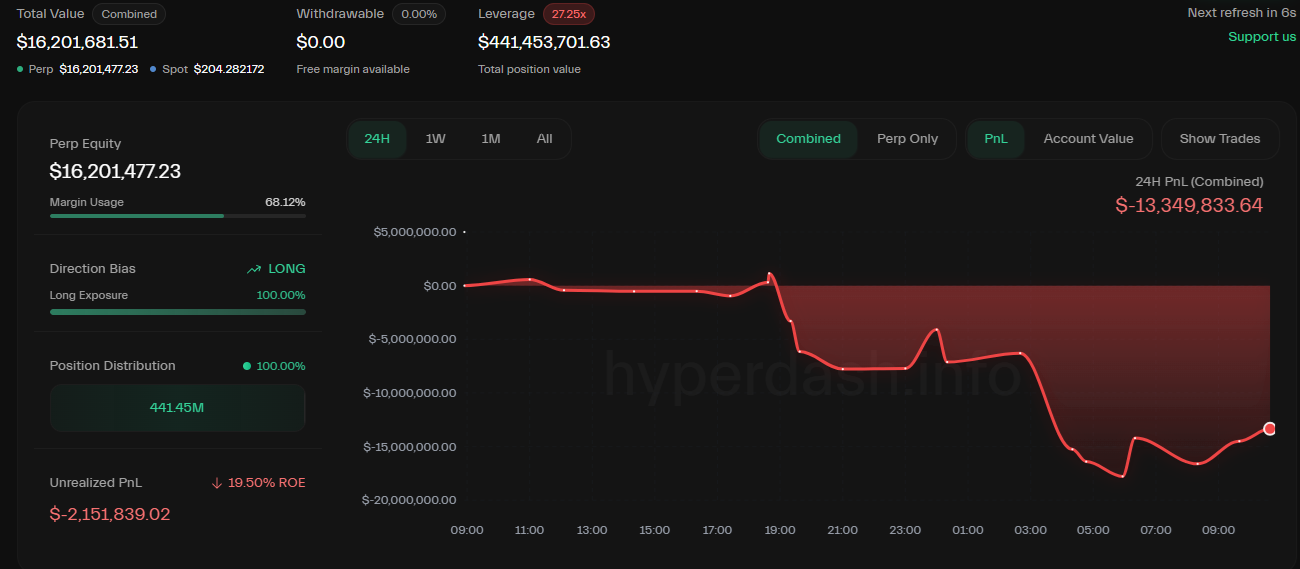Click the Combined badge next to Total Value

129,14
